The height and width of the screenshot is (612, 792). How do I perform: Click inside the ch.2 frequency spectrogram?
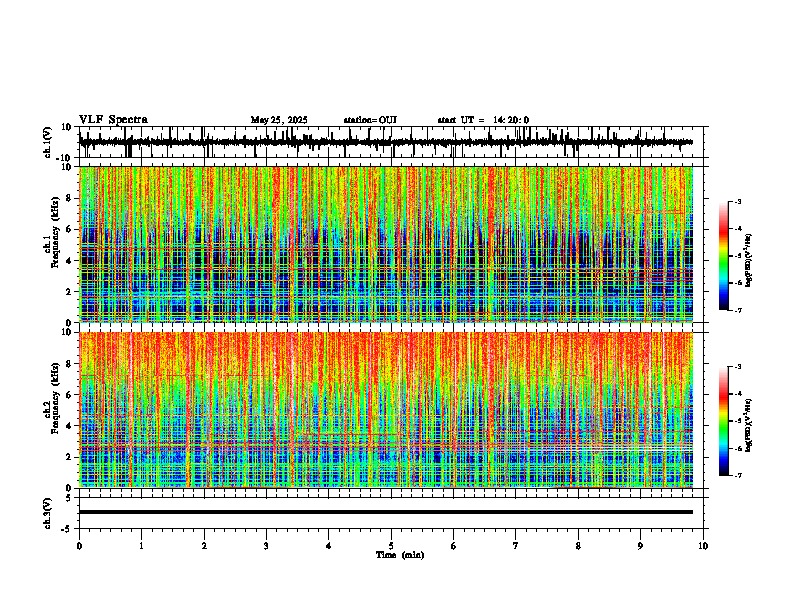coord(386,410)
